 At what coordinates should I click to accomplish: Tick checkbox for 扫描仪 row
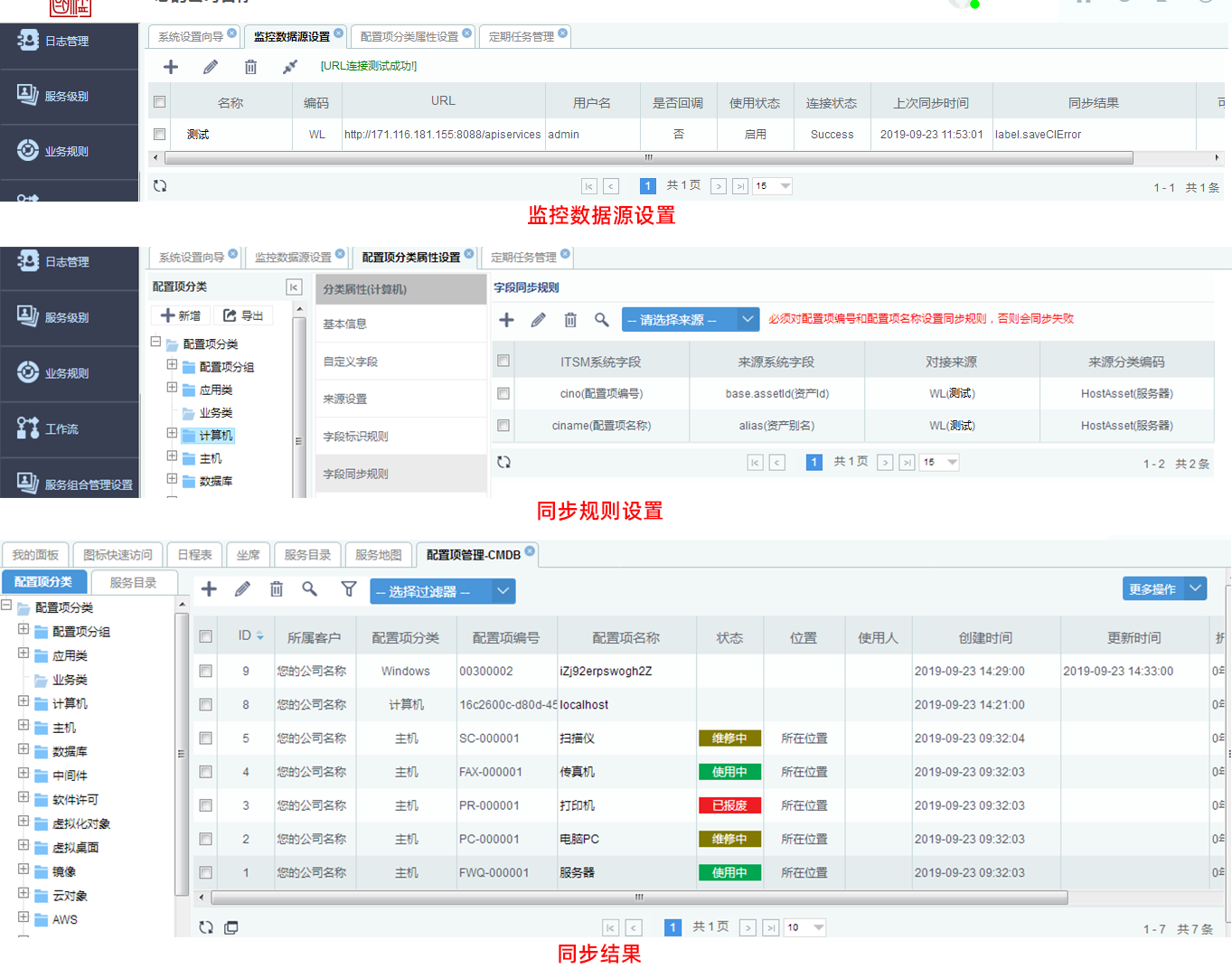tap(206, 738)
